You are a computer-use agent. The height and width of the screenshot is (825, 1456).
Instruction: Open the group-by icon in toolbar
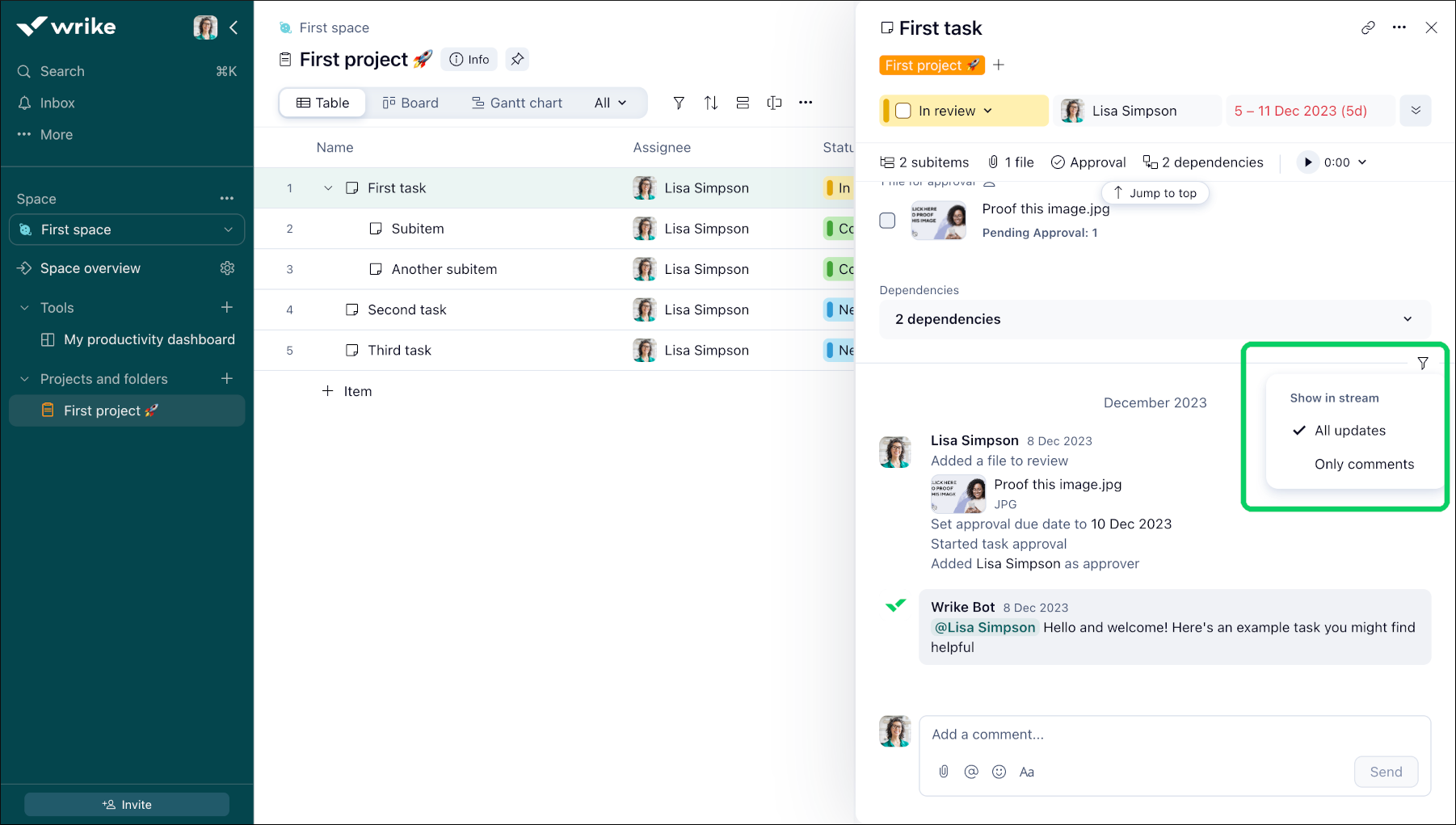[743, 103]
